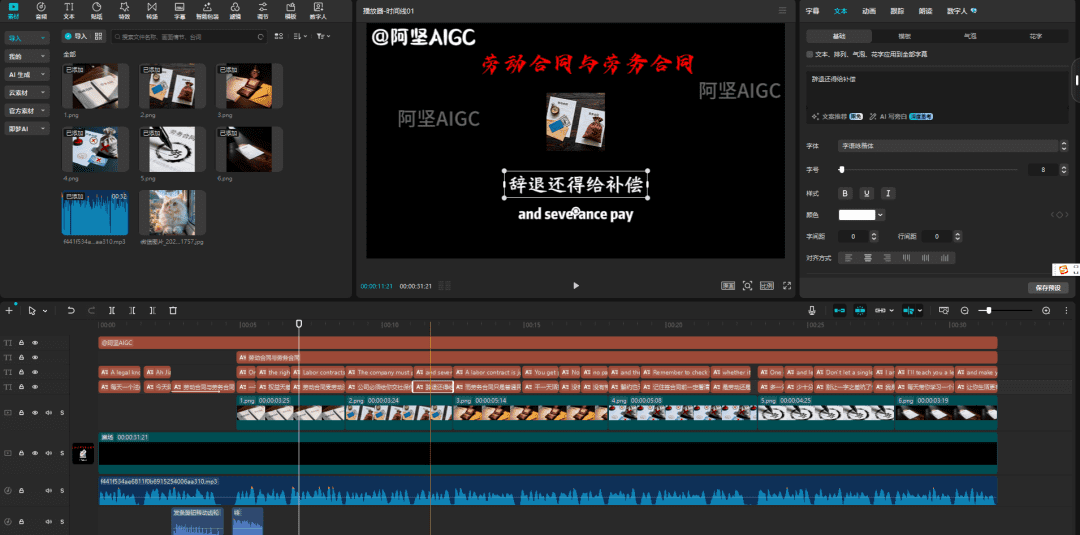Click the 保存预设 button

[x=1048, y=288]
